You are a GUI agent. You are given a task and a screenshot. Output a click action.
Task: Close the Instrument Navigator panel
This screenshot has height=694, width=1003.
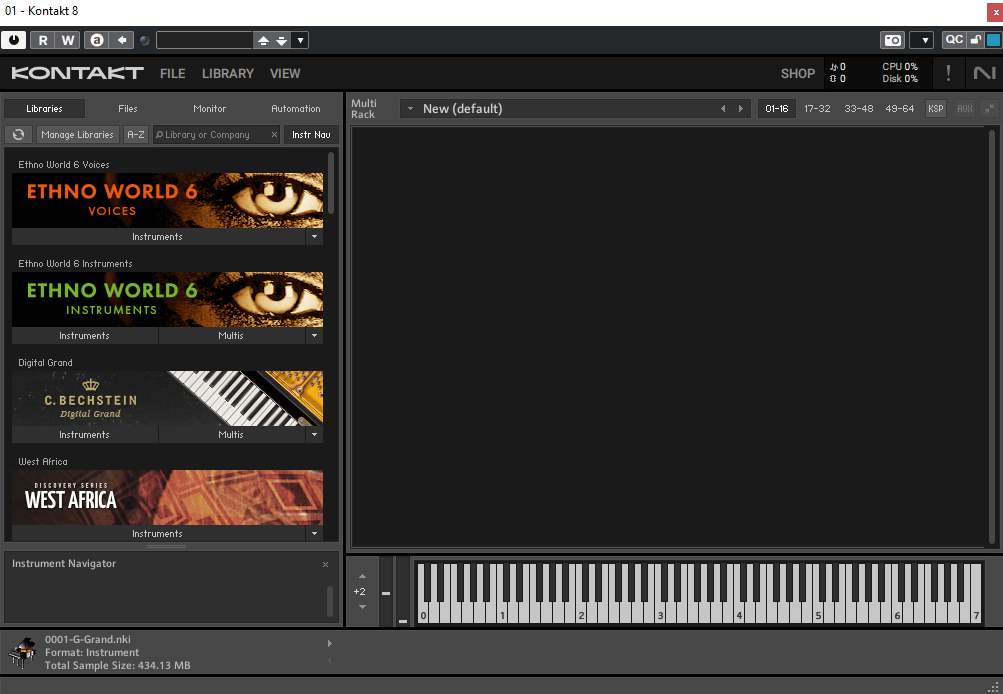326,564
